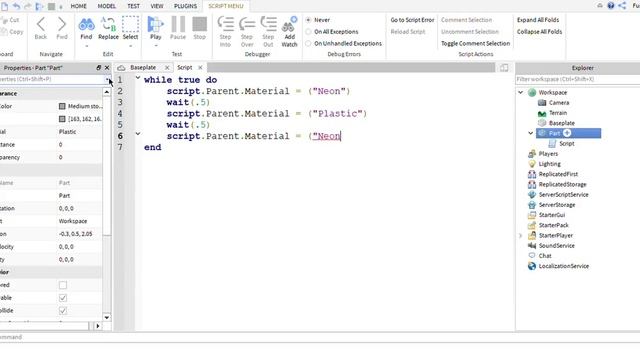Click the undo arrow in title bar
Viewport: 640px width, 360px height.
pyautogui.click(x=16, y=6)
